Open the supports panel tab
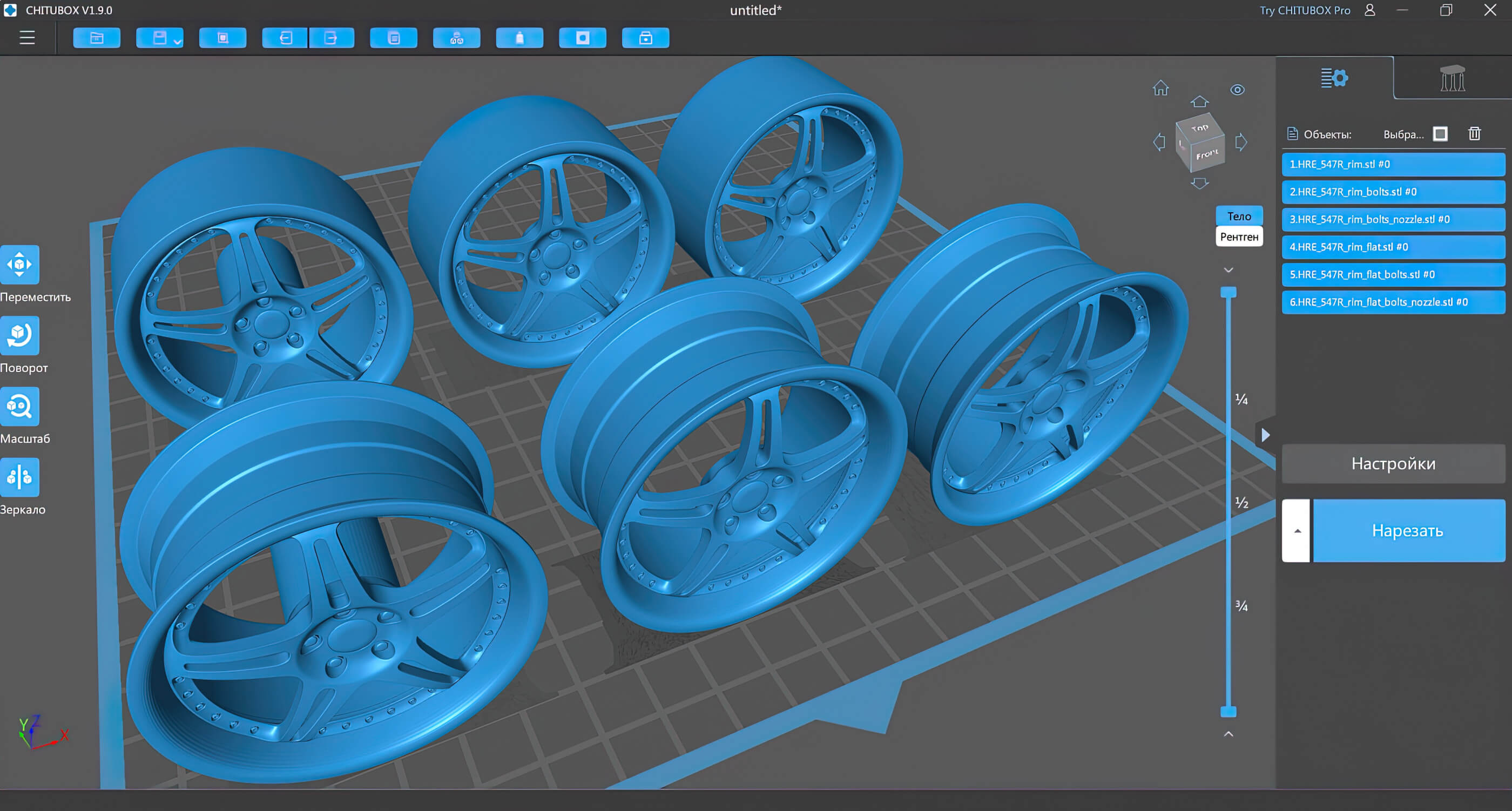This screenshot has width=1512, height=811. pyautogui.click(x=1453, y=78)
